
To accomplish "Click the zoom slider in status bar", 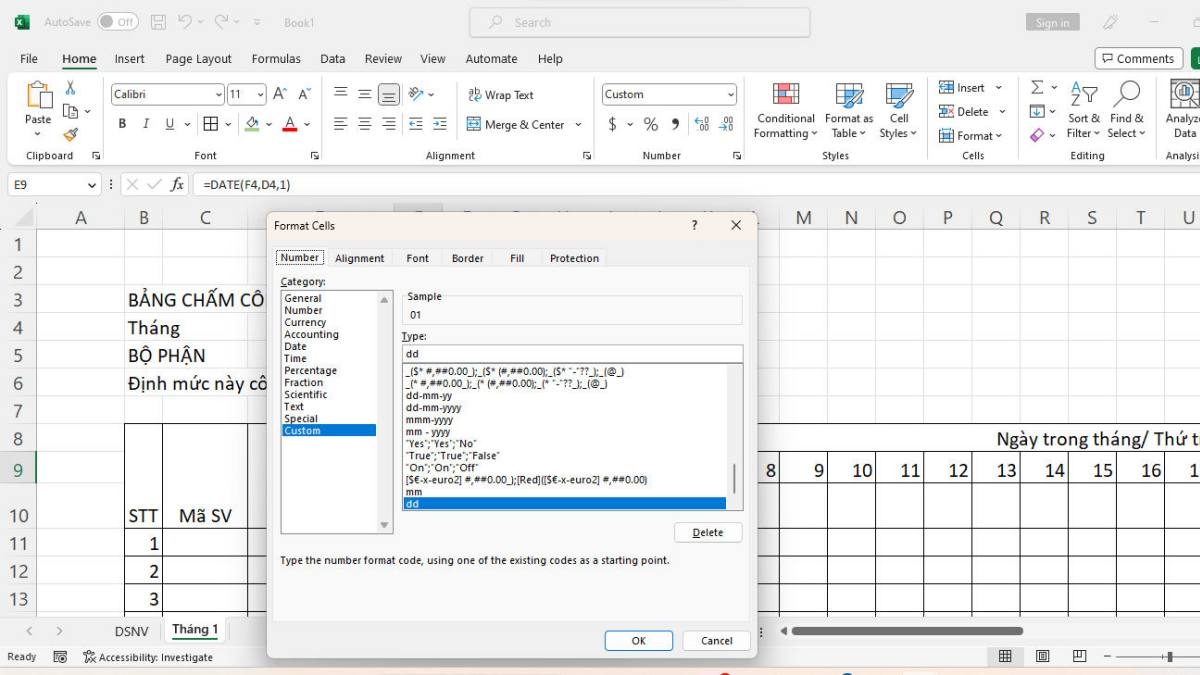I will coord(1169,657).
